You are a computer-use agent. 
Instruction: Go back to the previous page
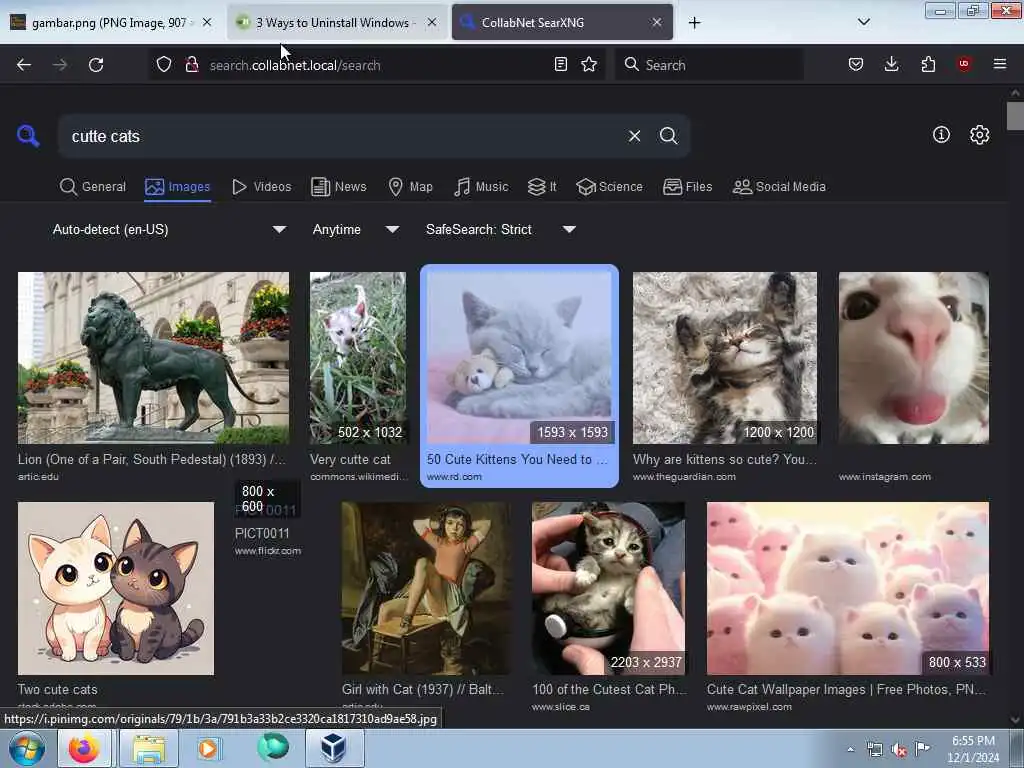(24, 65)
